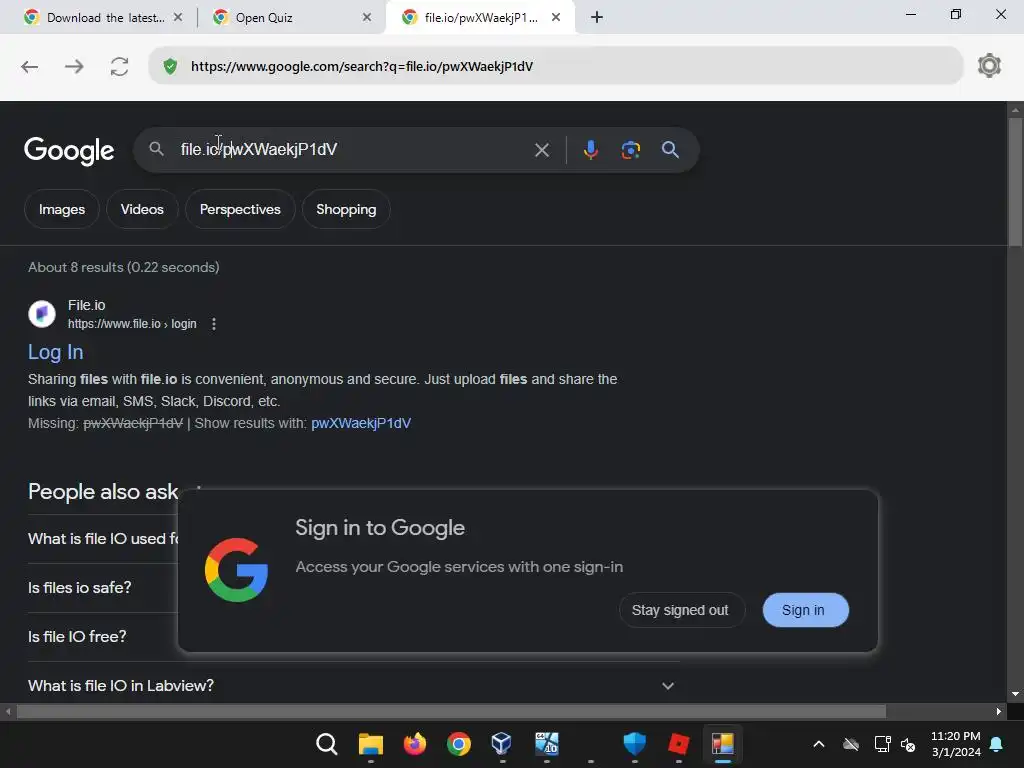Viewport: 1024px width, 768px height.
Task: Click the scroll right arrow
Action: 999,711
